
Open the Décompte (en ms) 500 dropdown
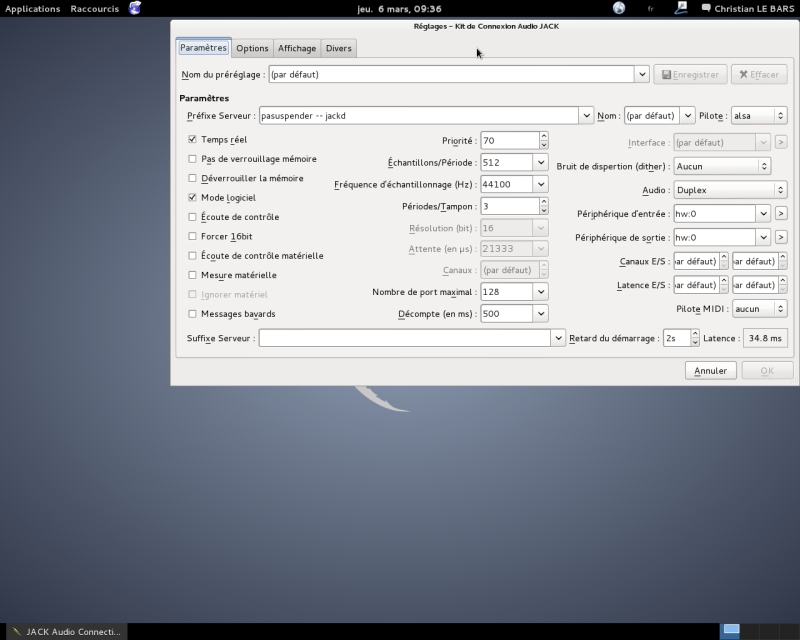point(541,314)
